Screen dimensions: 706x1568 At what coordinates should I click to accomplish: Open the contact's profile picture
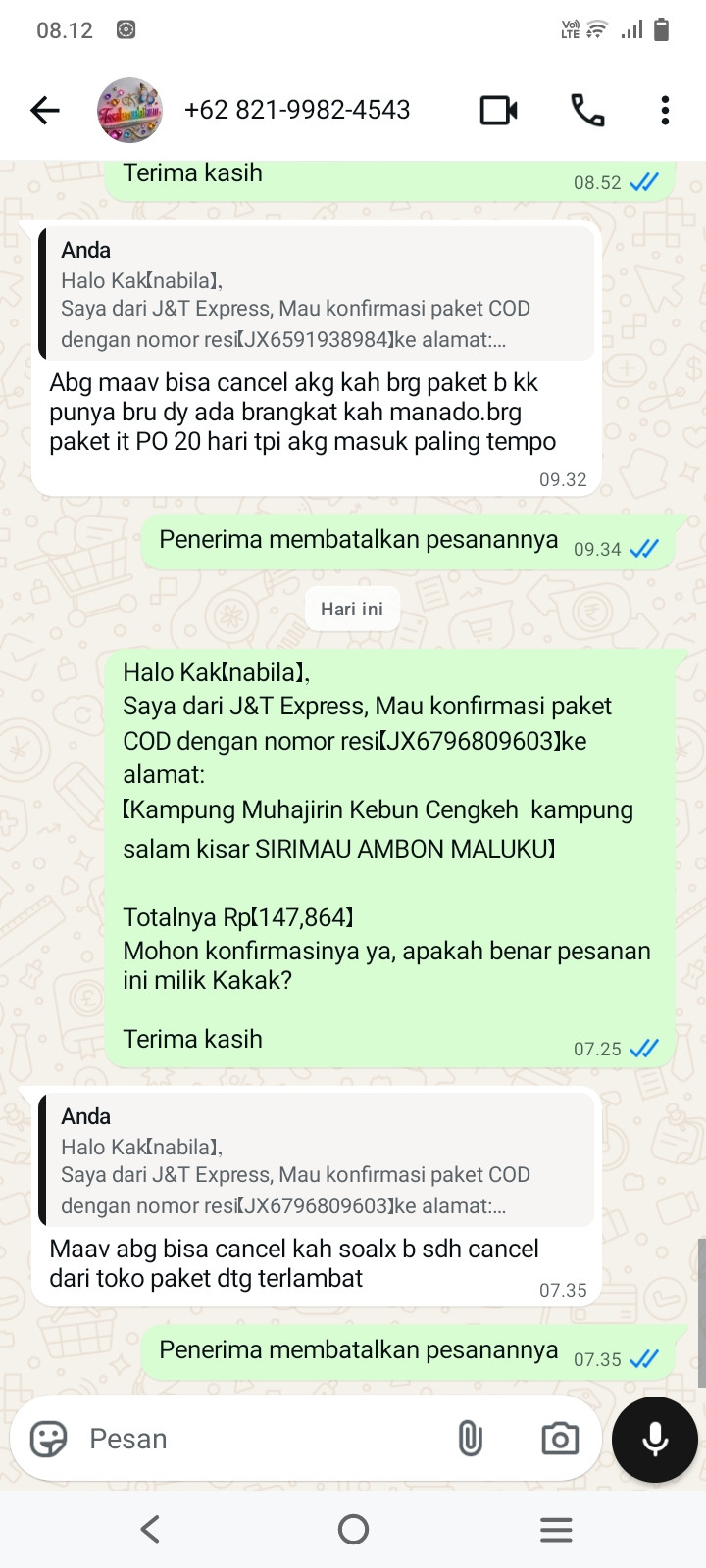128,110
